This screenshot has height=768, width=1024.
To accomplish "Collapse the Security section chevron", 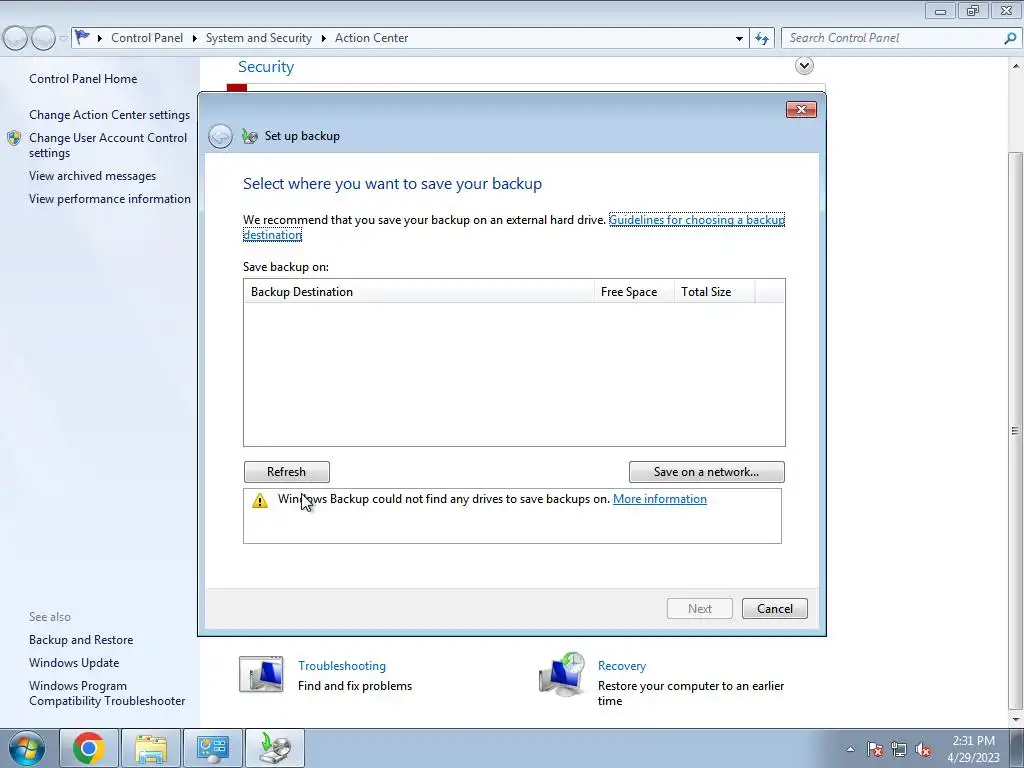I will (804, 65).
